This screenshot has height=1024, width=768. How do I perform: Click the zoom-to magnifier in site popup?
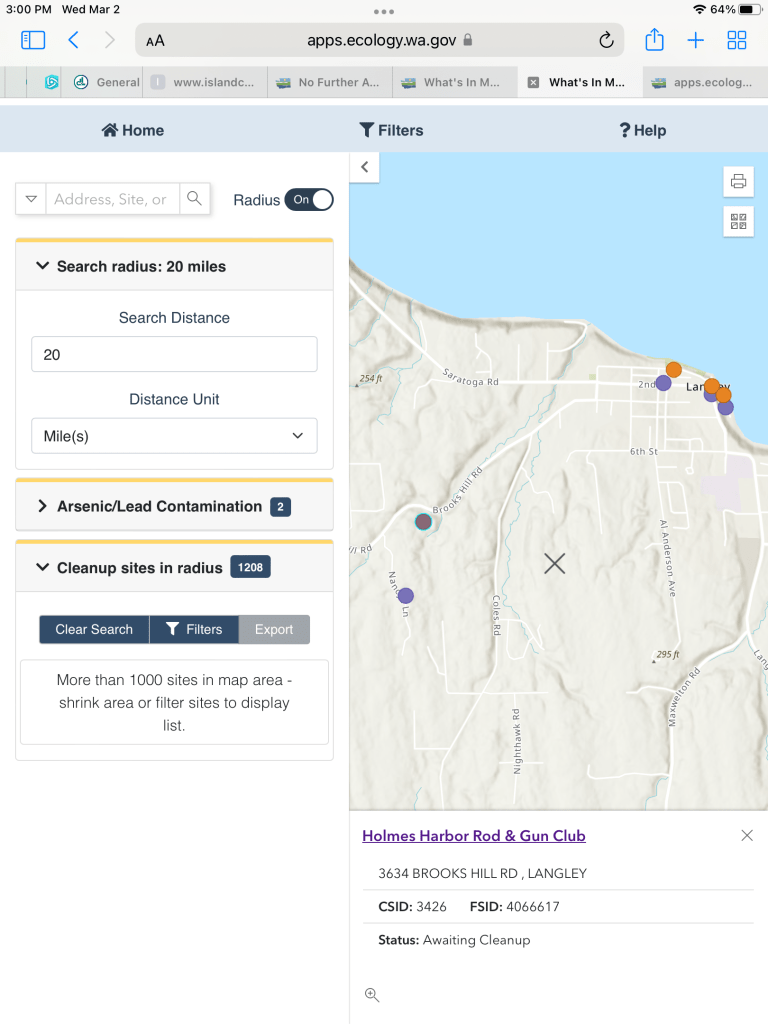(x=372, y=994)
